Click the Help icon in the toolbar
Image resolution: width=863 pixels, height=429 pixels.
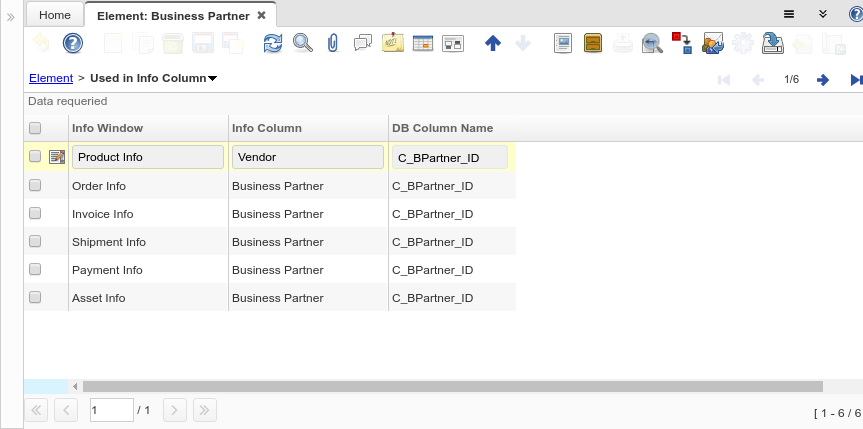[x=73, y=43]
